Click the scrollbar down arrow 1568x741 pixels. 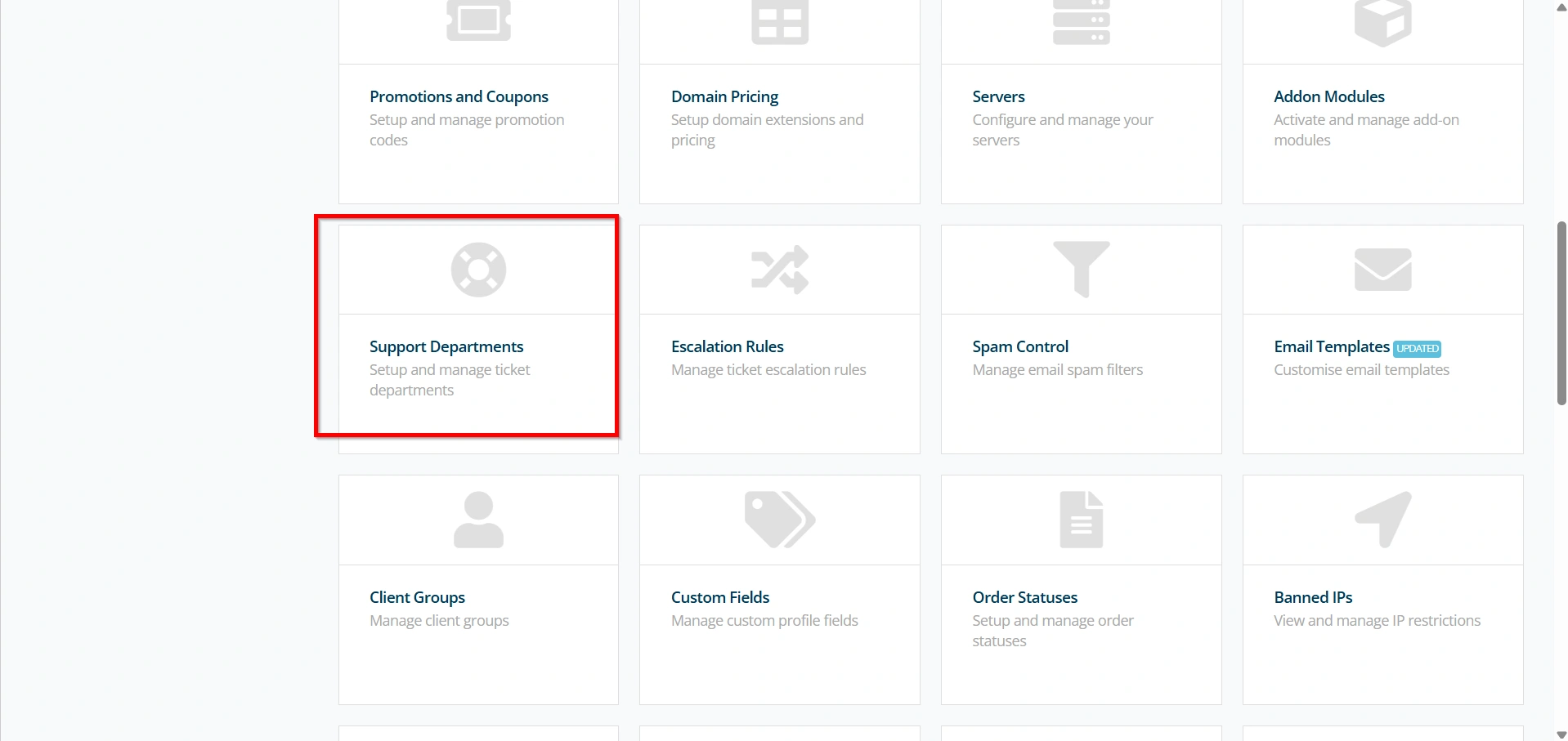pyautogui.click(x=1561, y=734)
